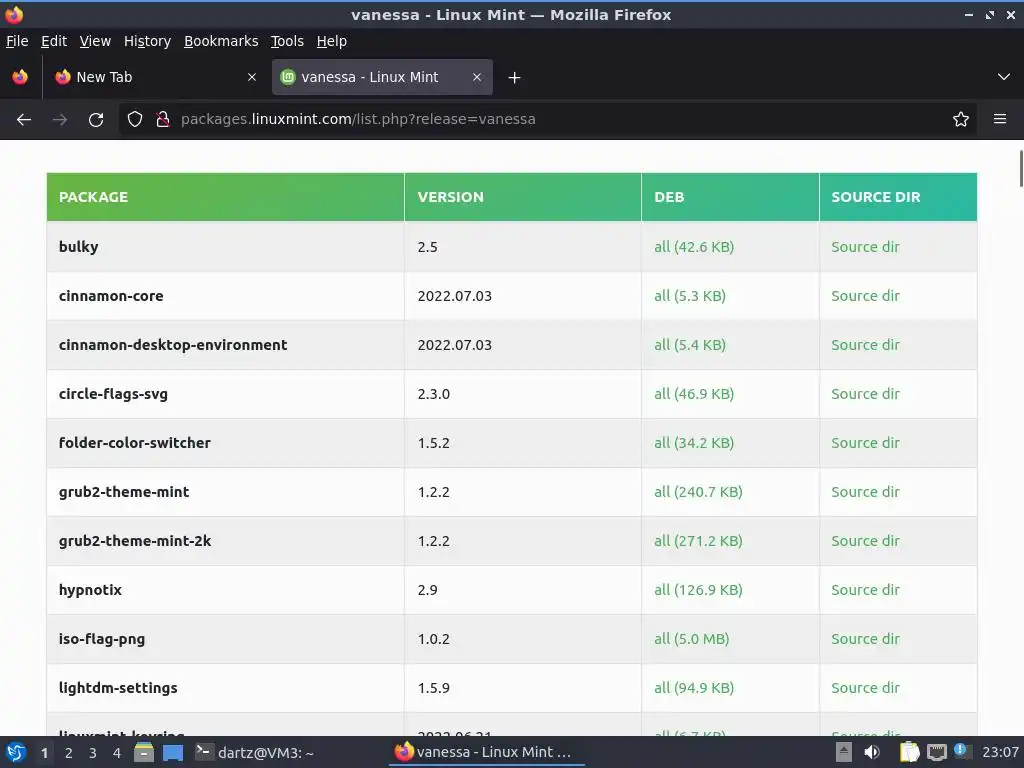
Task: Open Firefox View pinned icon in tab strip
Action: pos(20,77)
